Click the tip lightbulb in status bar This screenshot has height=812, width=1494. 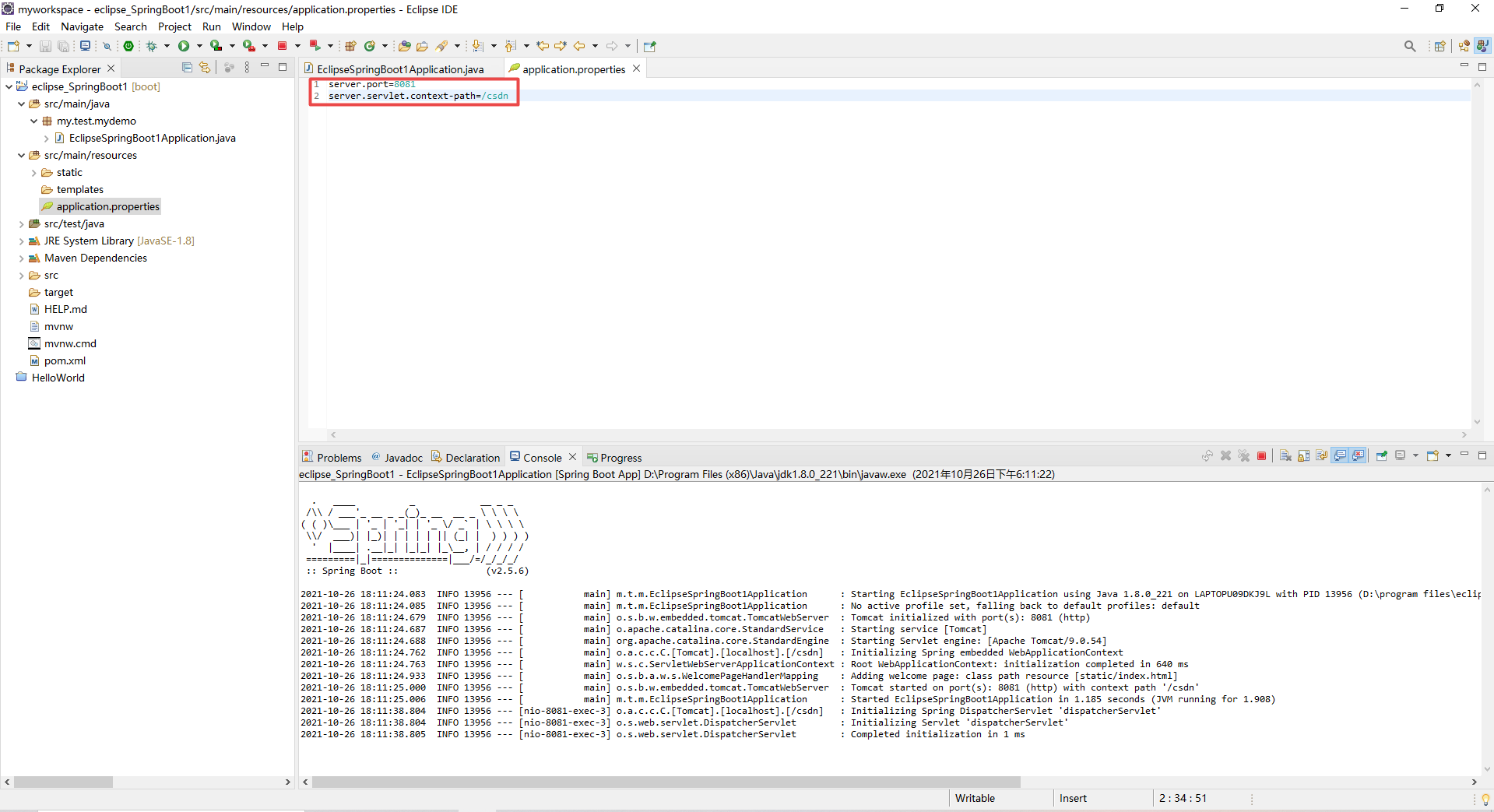1485,799
